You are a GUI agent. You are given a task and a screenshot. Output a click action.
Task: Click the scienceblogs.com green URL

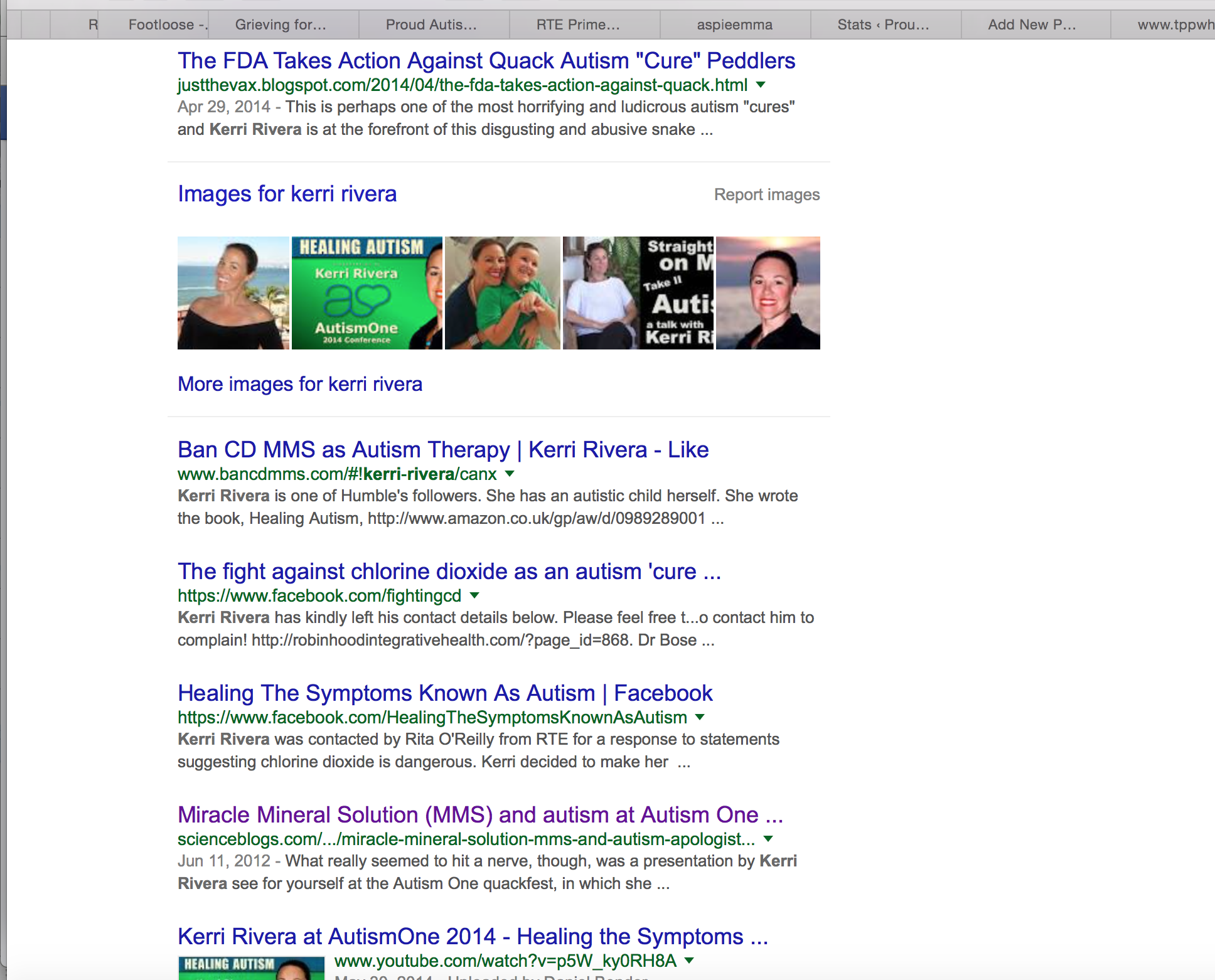coord(466,839)
